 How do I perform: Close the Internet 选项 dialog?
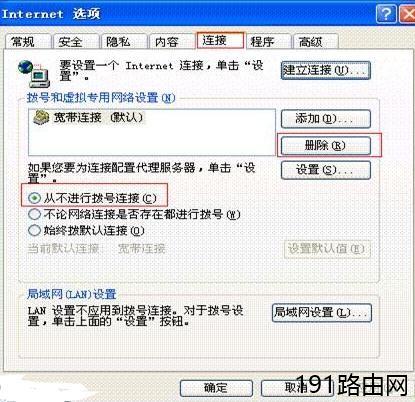407,14
